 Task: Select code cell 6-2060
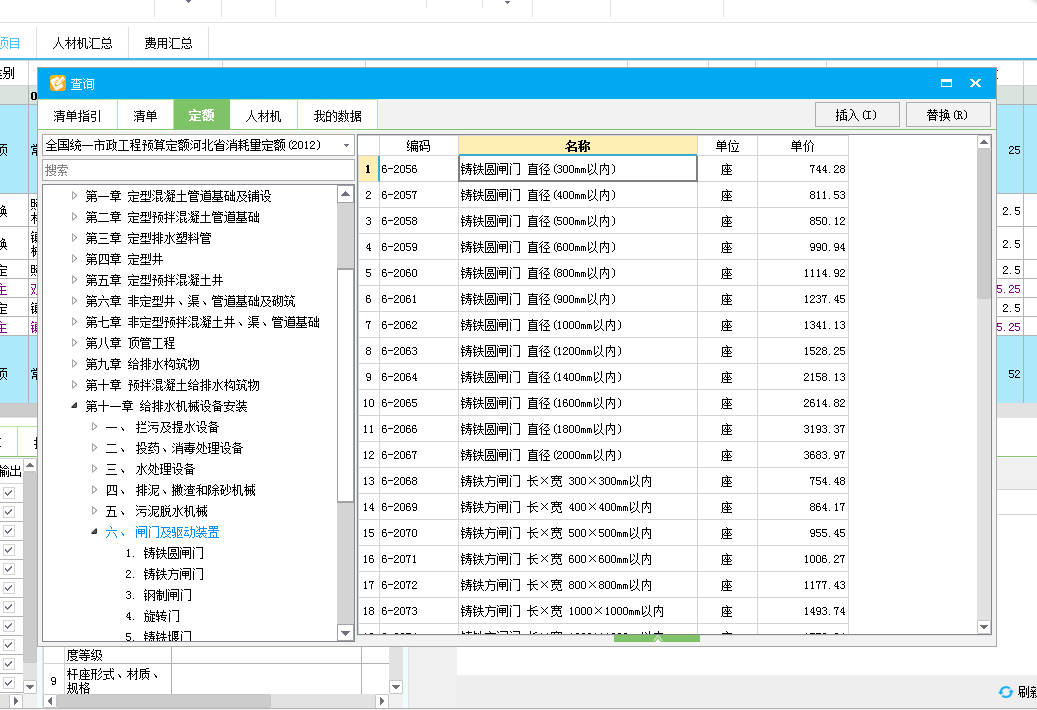[x=419, y=273]
